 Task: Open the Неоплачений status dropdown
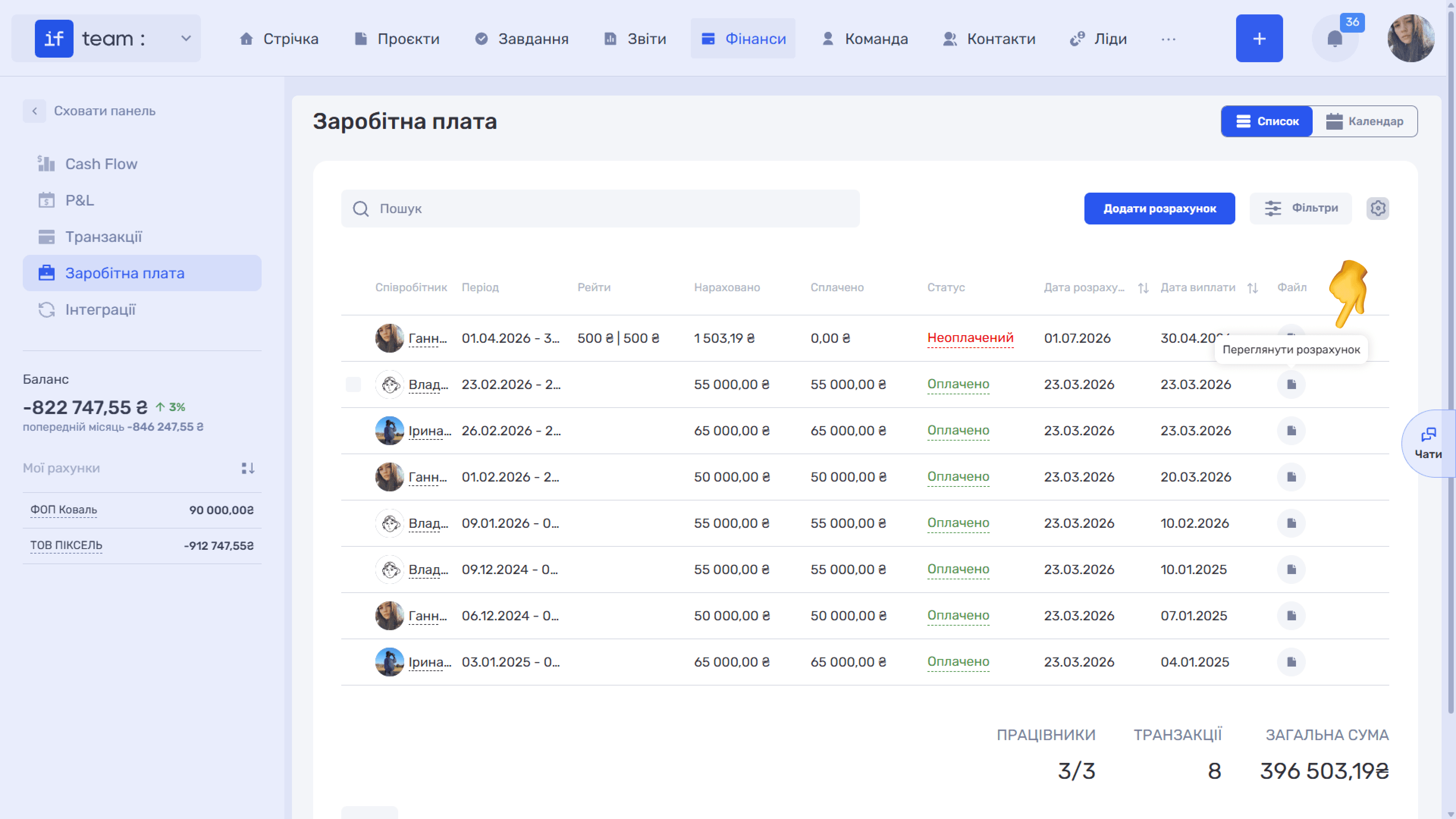970,338
